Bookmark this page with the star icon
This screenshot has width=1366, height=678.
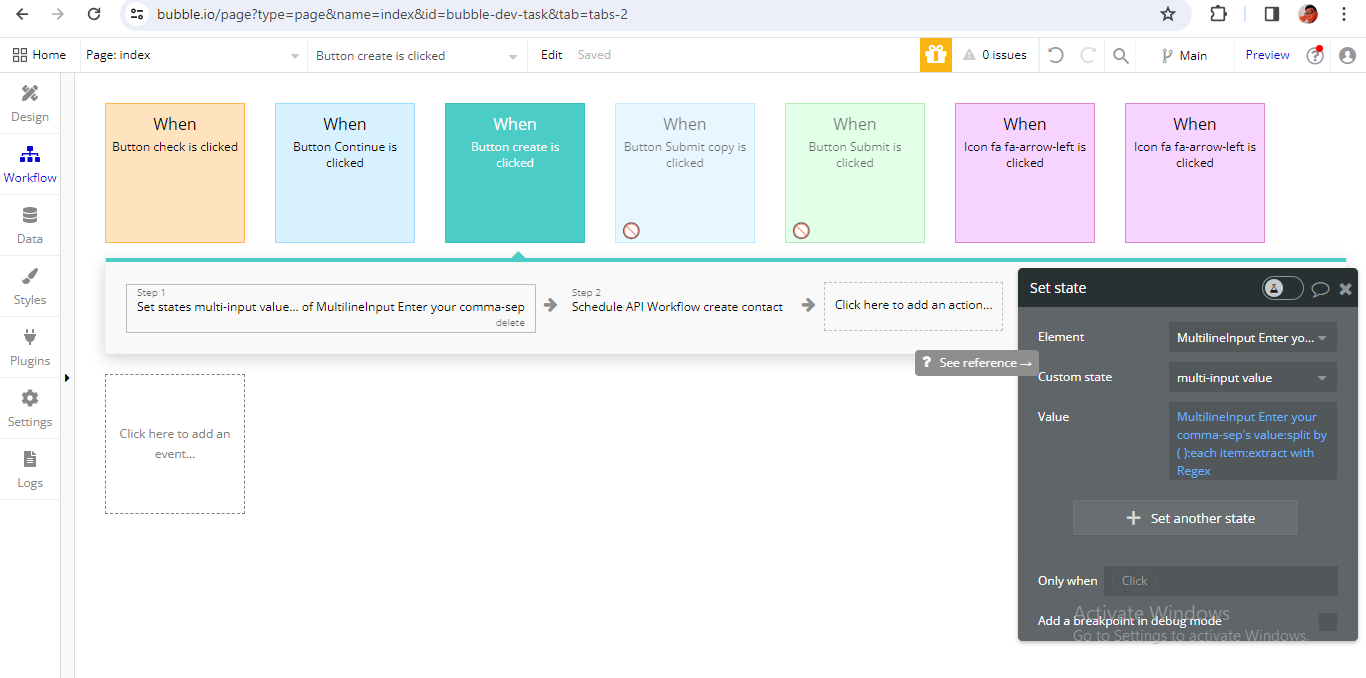tap(1167, 14)
